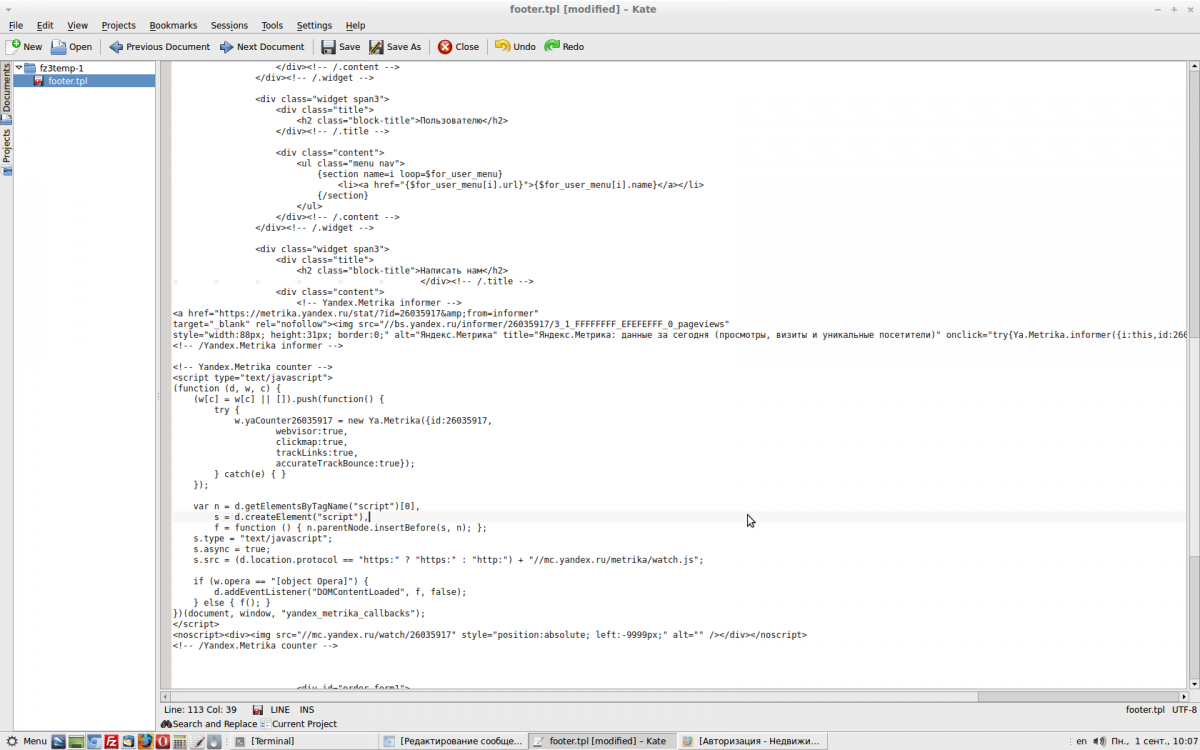This screenshot has width=1200, height=750.
Task: Switch to the Редактирование сообще... taskbar window
Action: pyautogui.click(x=454, y=741)
